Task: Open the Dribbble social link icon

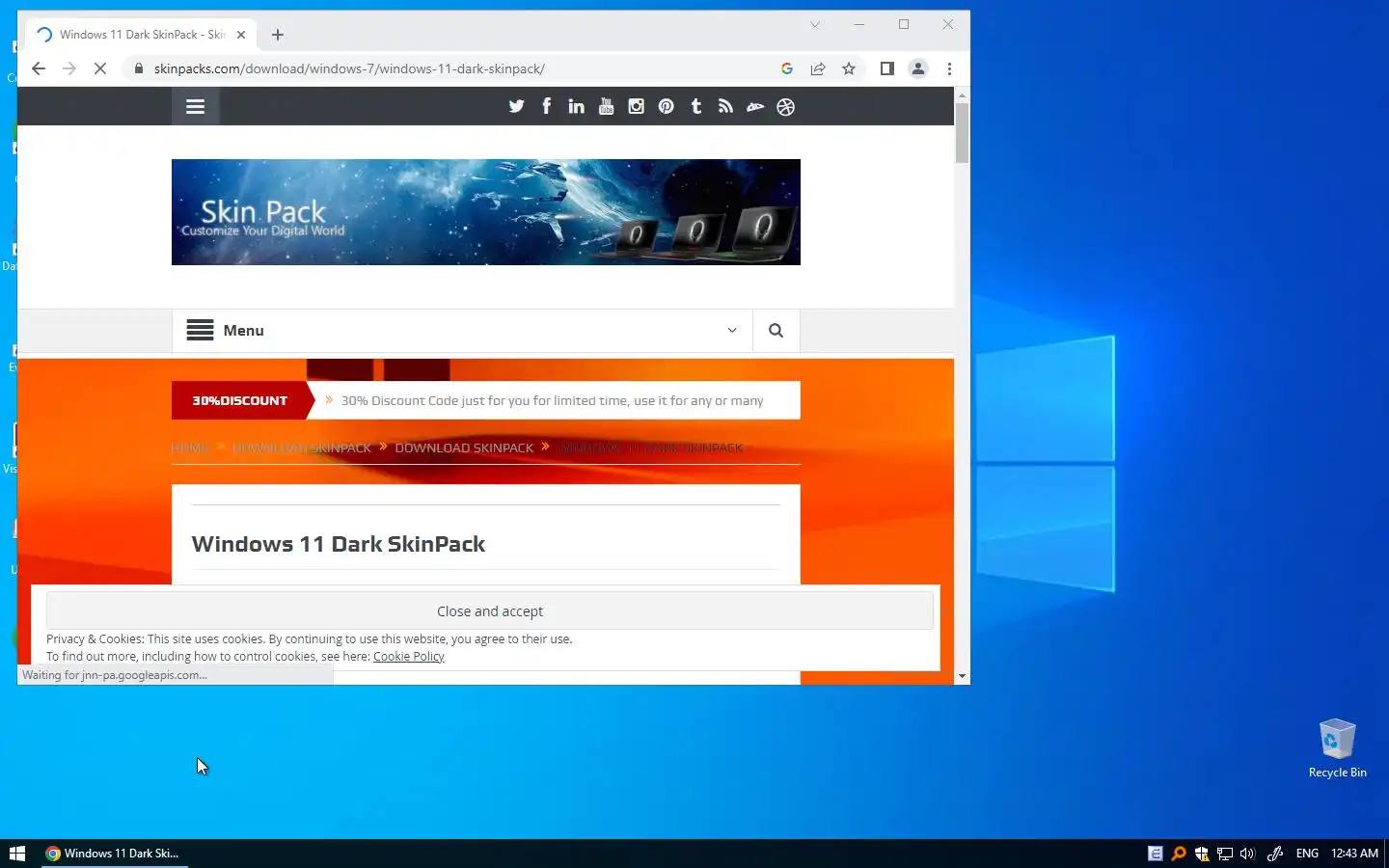Action: tap(785, 107)
